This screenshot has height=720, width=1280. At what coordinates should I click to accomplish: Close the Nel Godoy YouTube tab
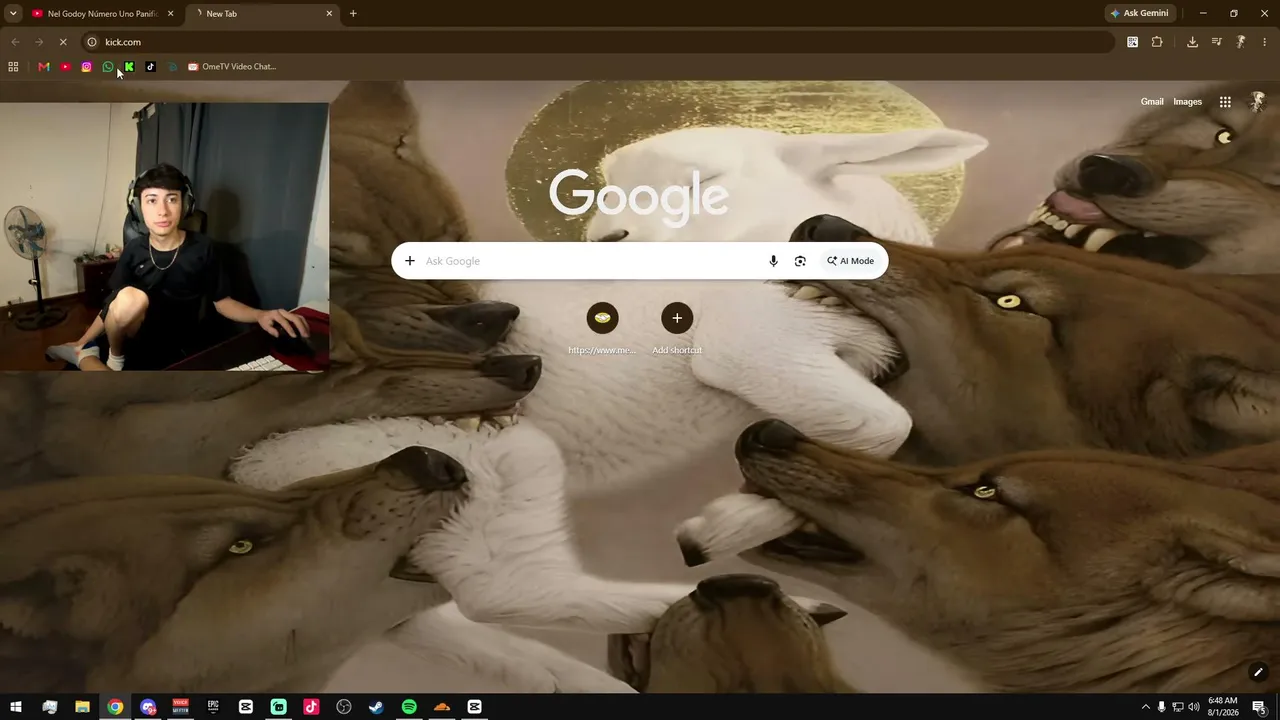(x=170, y=13)
